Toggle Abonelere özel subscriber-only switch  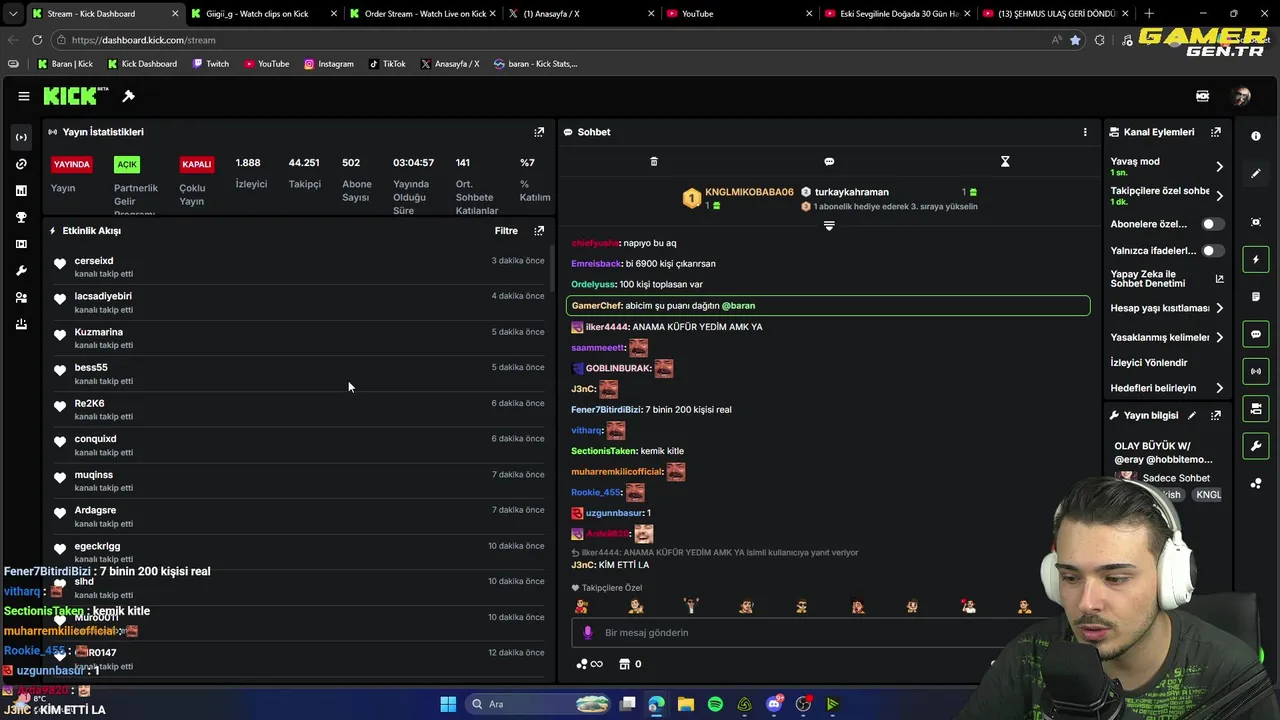[x=1213, y=224]
